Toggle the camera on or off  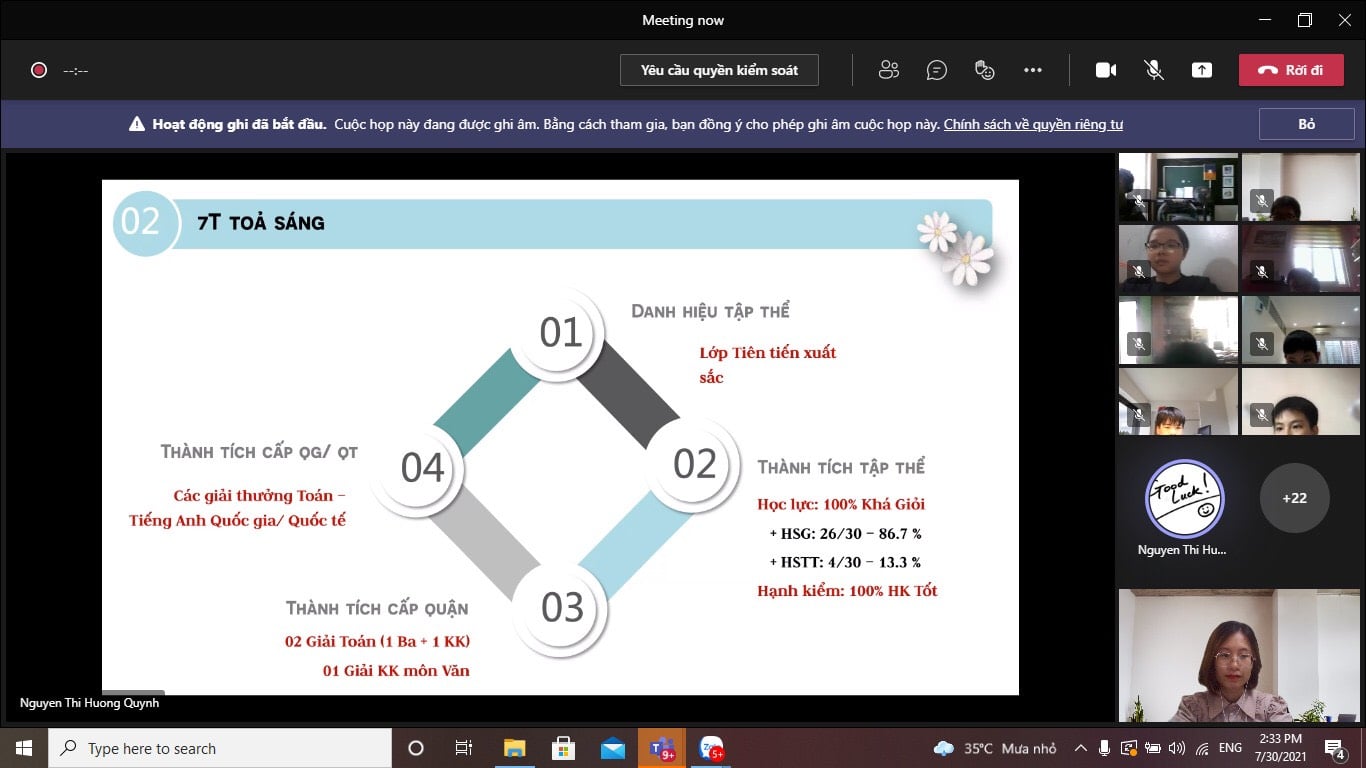1106,70
